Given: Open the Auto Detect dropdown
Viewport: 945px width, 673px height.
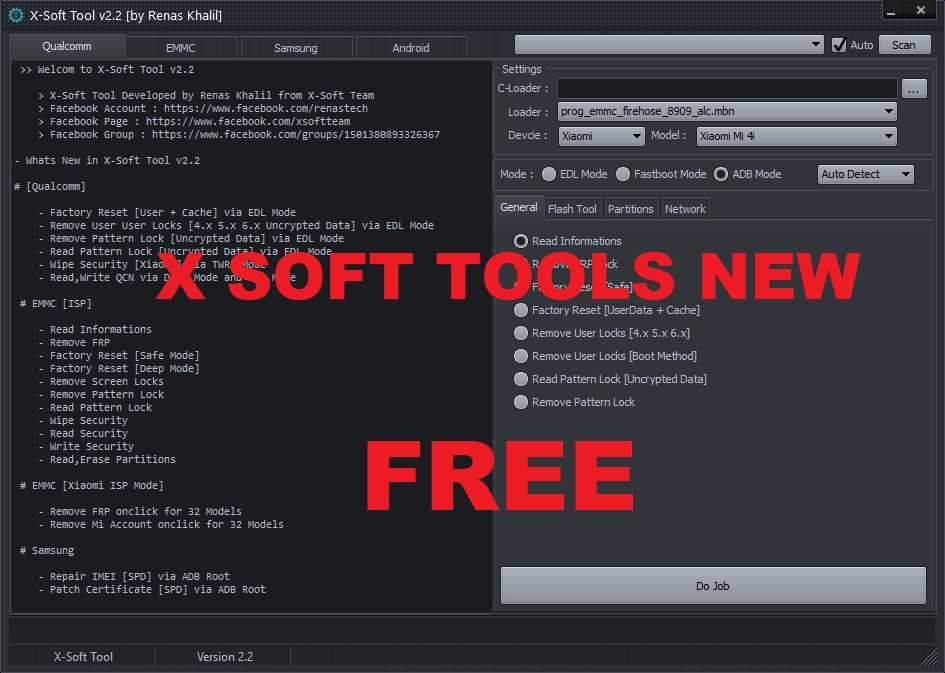Looking at the screenshot, I should point(865,174).
